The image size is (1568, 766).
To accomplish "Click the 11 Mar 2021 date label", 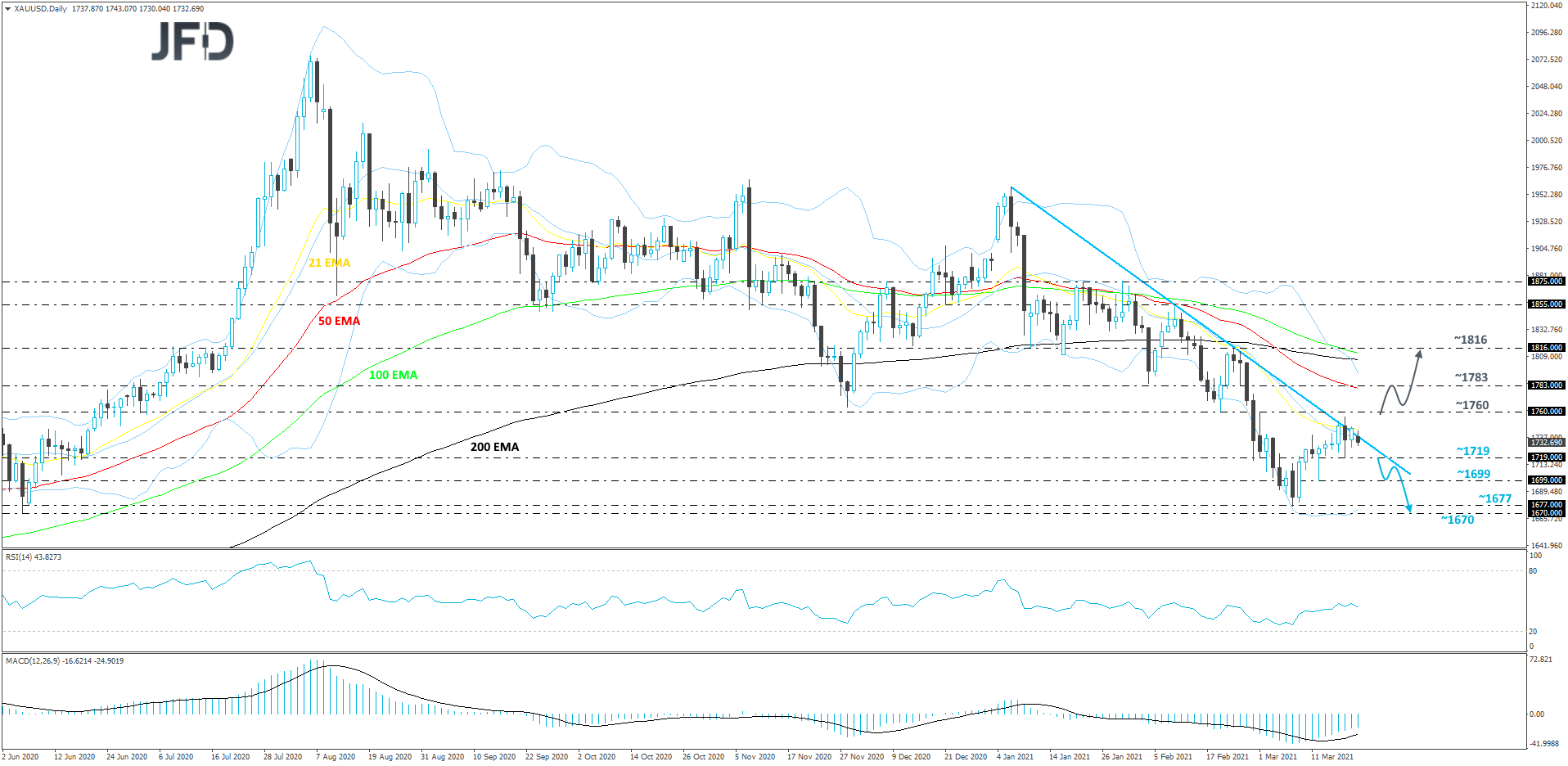I will pyautogui.click(x=1331, y=757).
